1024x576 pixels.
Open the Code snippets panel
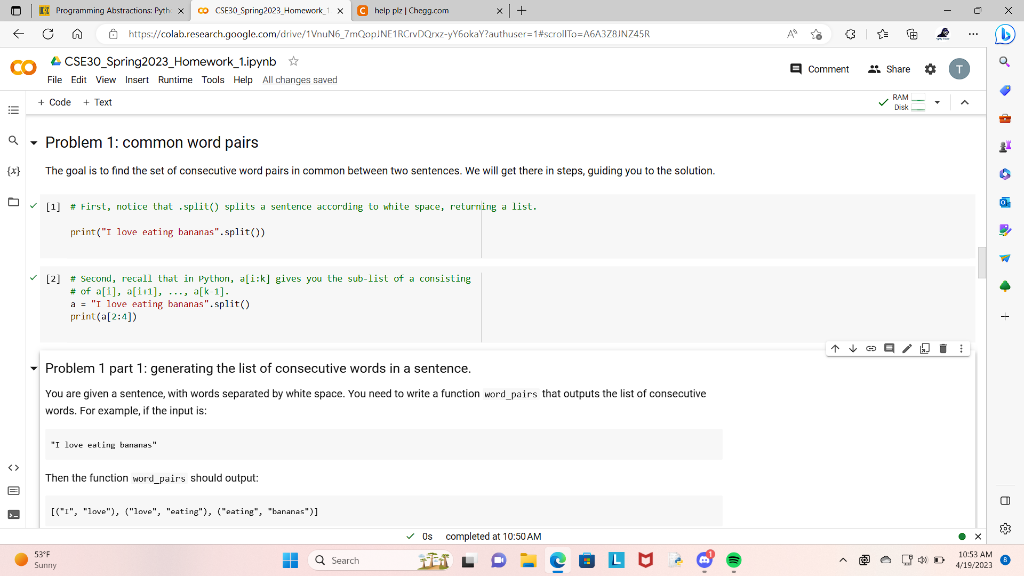pyautogui.click(x=12, y=466)
